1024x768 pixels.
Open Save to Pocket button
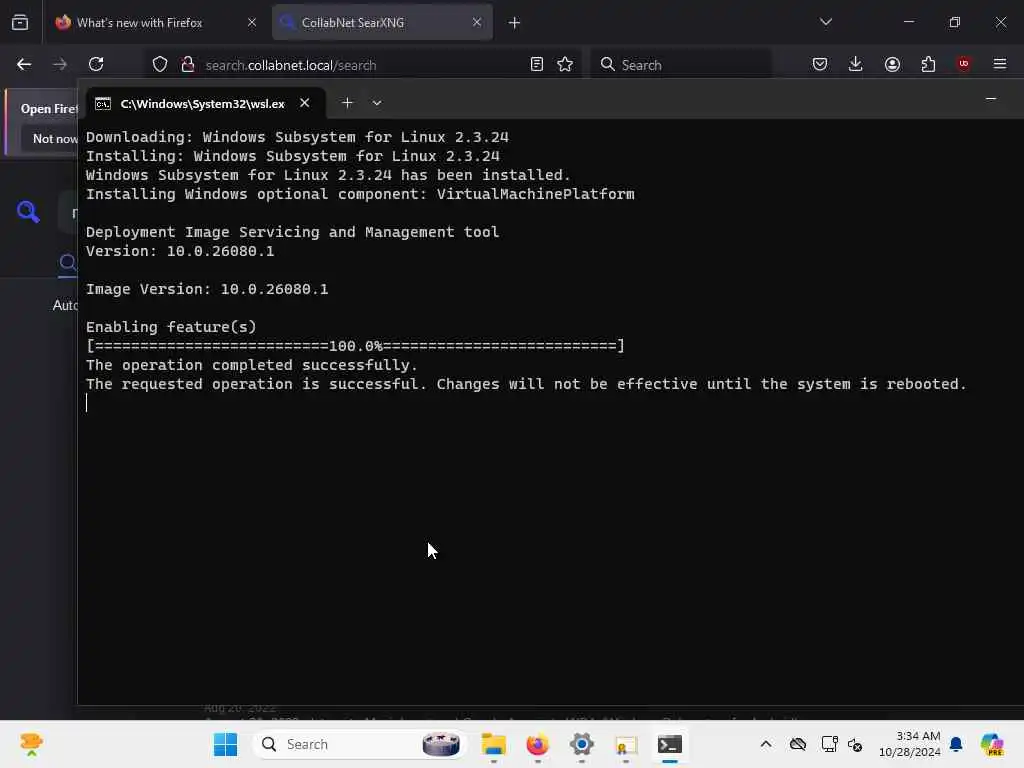pos(820,64)
